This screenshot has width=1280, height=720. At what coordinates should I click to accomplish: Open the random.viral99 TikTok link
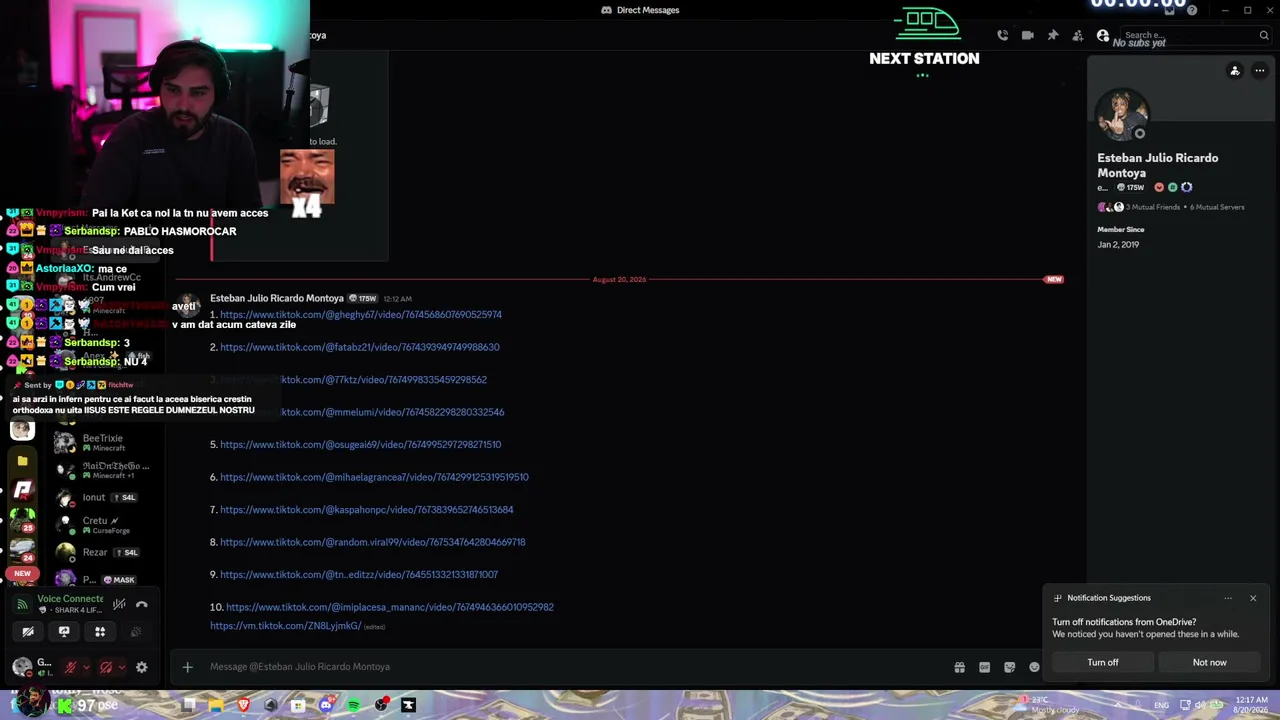(x=373, y=542)
